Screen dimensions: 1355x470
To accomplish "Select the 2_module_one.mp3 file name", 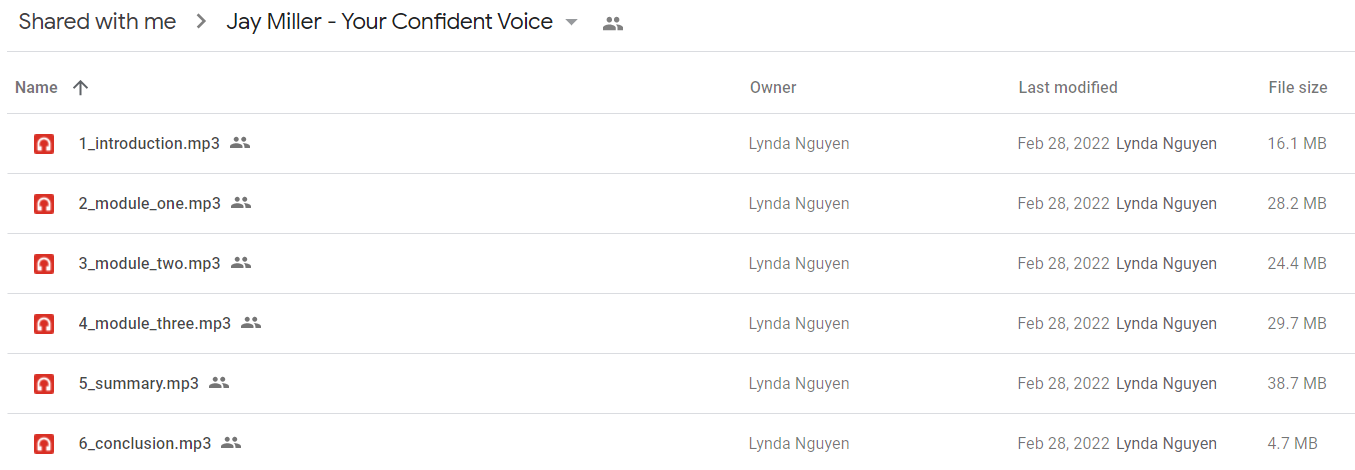I will point(150,203).
